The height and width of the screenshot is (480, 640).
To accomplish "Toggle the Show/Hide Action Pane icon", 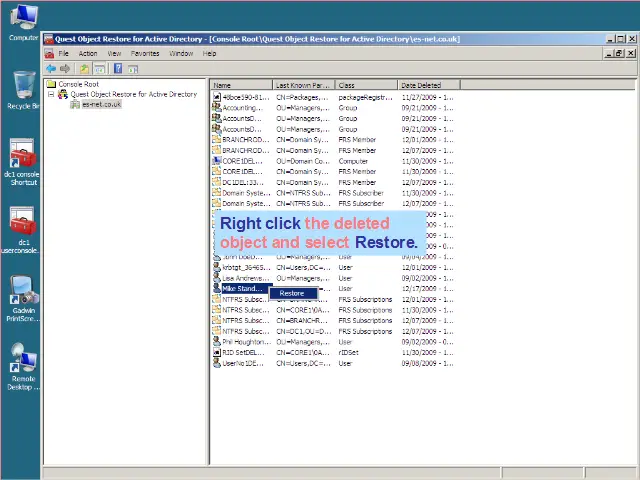I will (x=133, y=69).
